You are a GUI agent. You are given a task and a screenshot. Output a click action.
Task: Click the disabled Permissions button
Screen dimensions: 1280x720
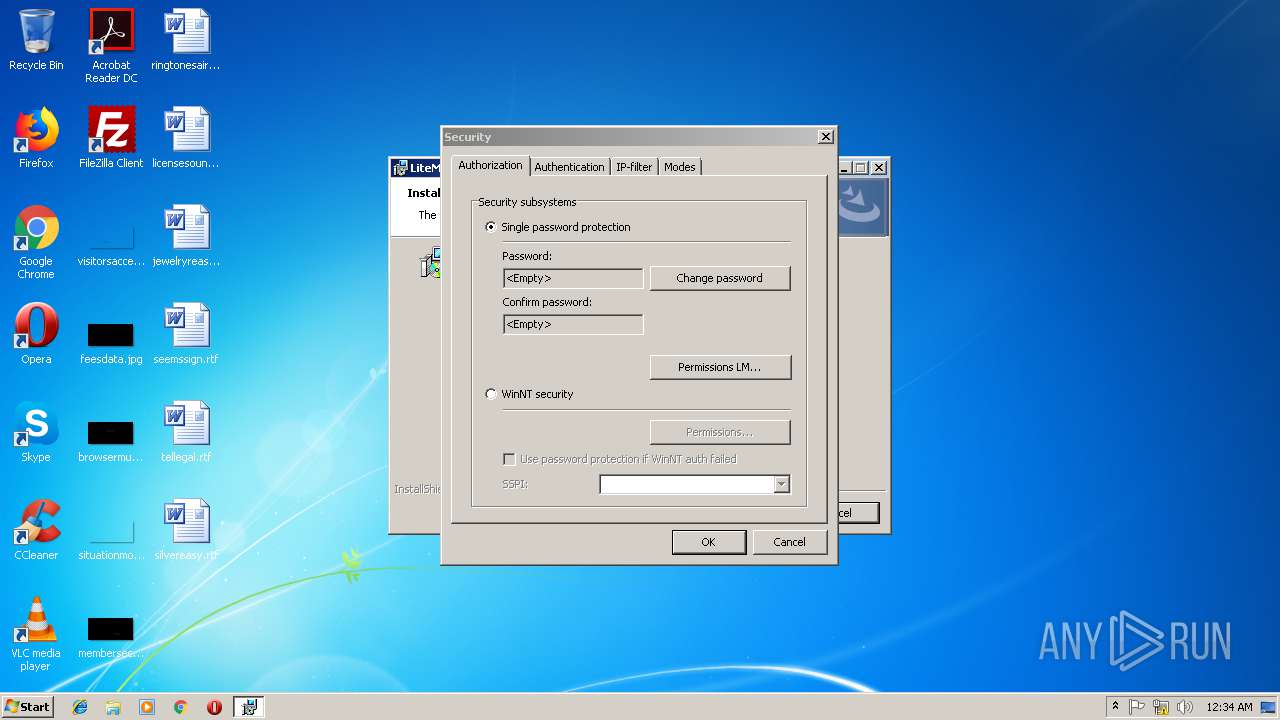click(720, 432)
